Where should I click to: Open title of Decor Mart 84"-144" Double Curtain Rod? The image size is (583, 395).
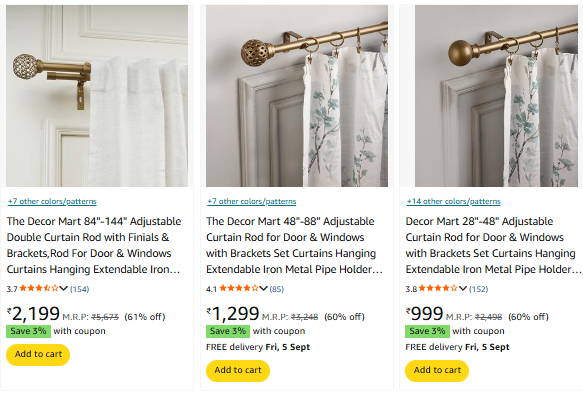(94, 245)
